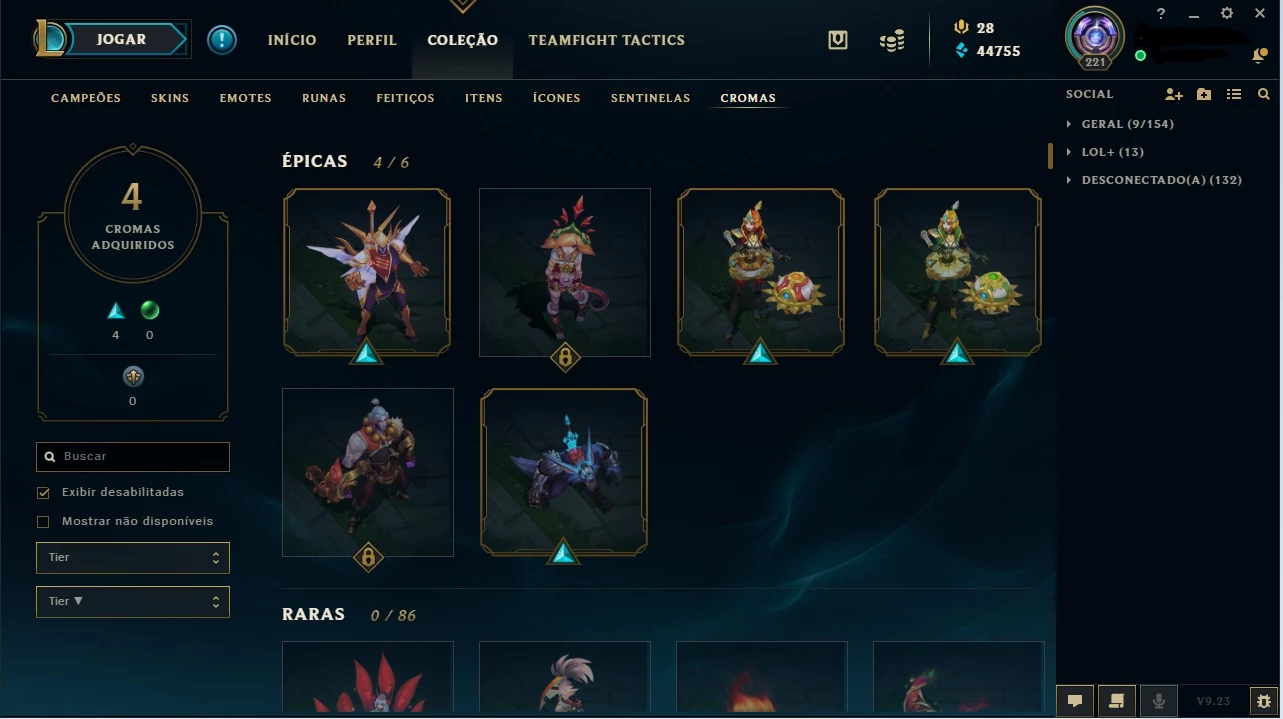Open the chat bubble icon
1283x719 pixels.
[x=1075, y=701]
